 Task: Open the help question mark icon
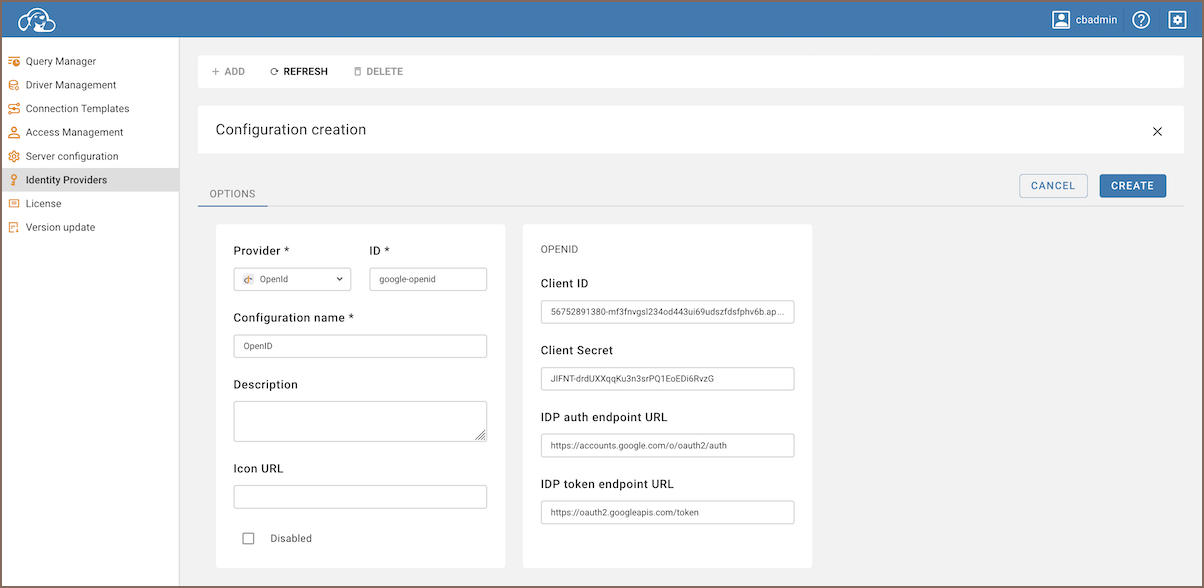1141,20
